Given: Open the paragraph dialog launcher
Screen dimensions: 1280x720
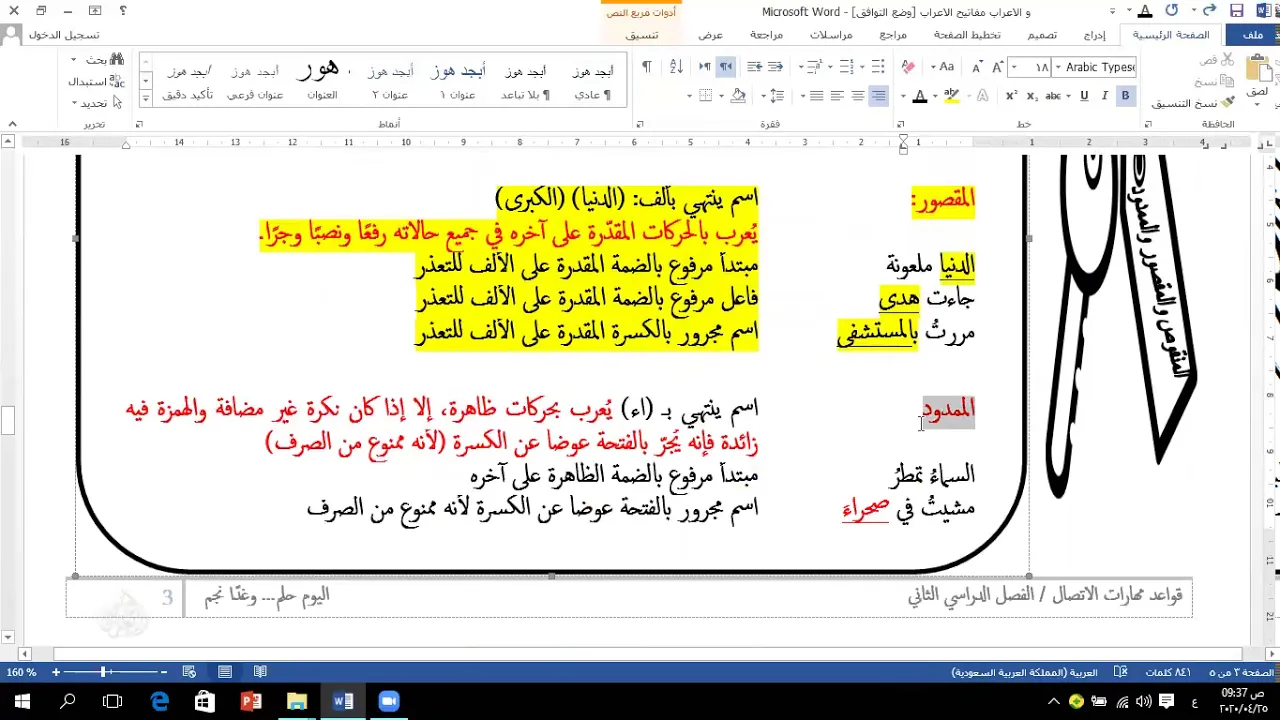Looking at the screenshot, I should (639, 125).
